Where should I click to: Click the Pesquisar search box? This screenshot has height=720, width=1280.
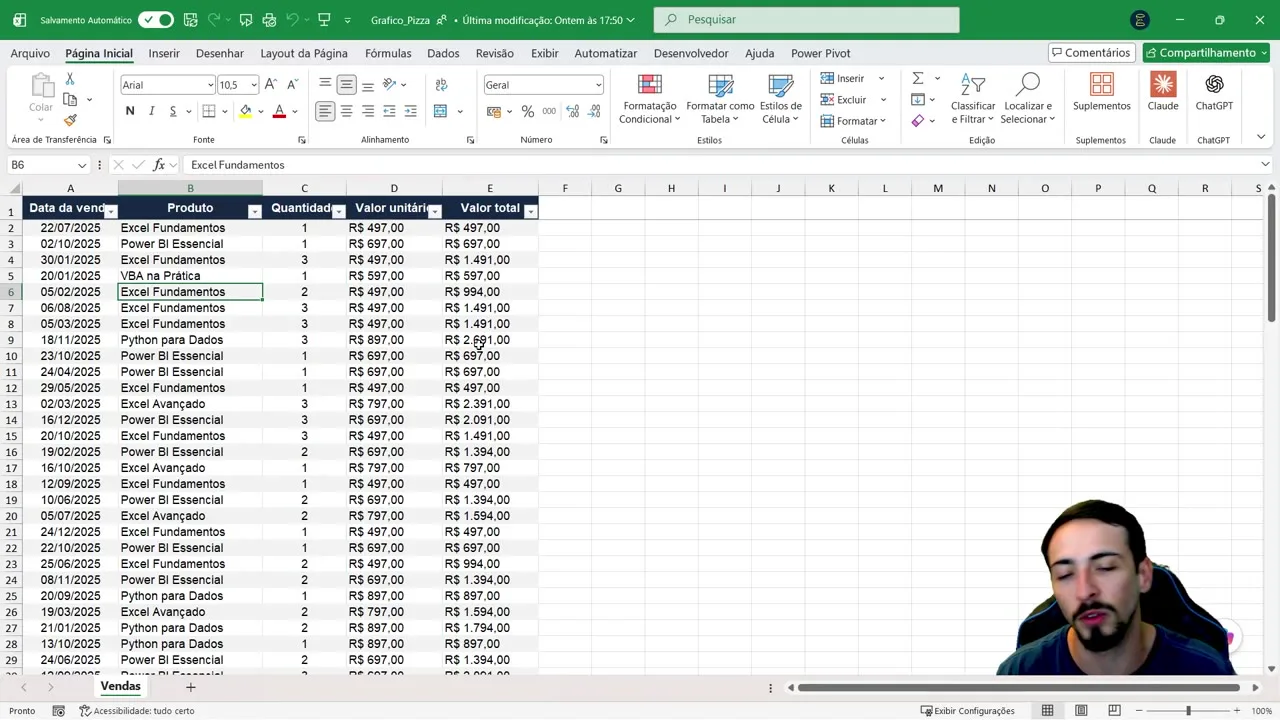point(806,20)
